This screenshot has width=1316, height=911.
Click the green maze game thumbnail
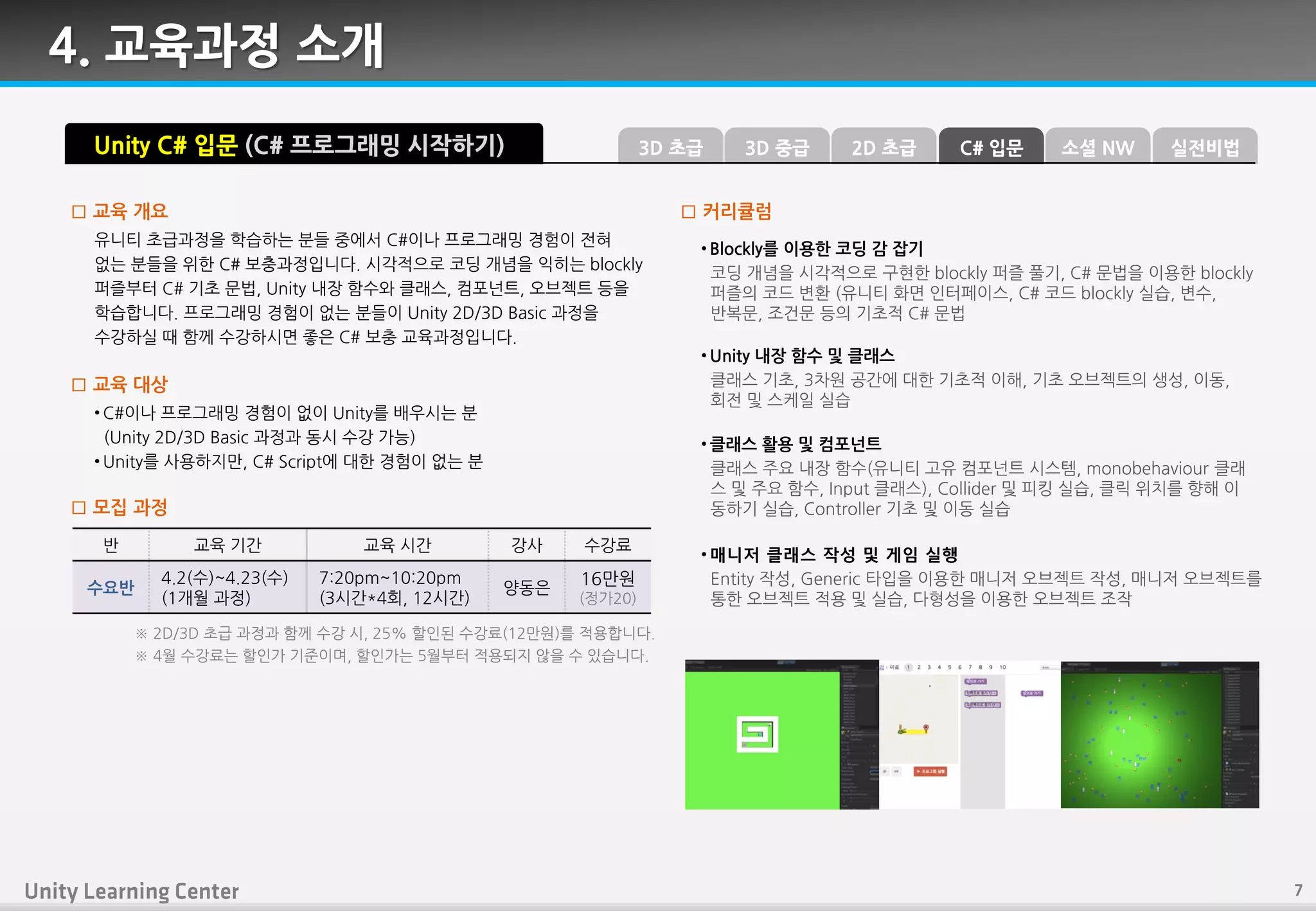coord(781,734)
